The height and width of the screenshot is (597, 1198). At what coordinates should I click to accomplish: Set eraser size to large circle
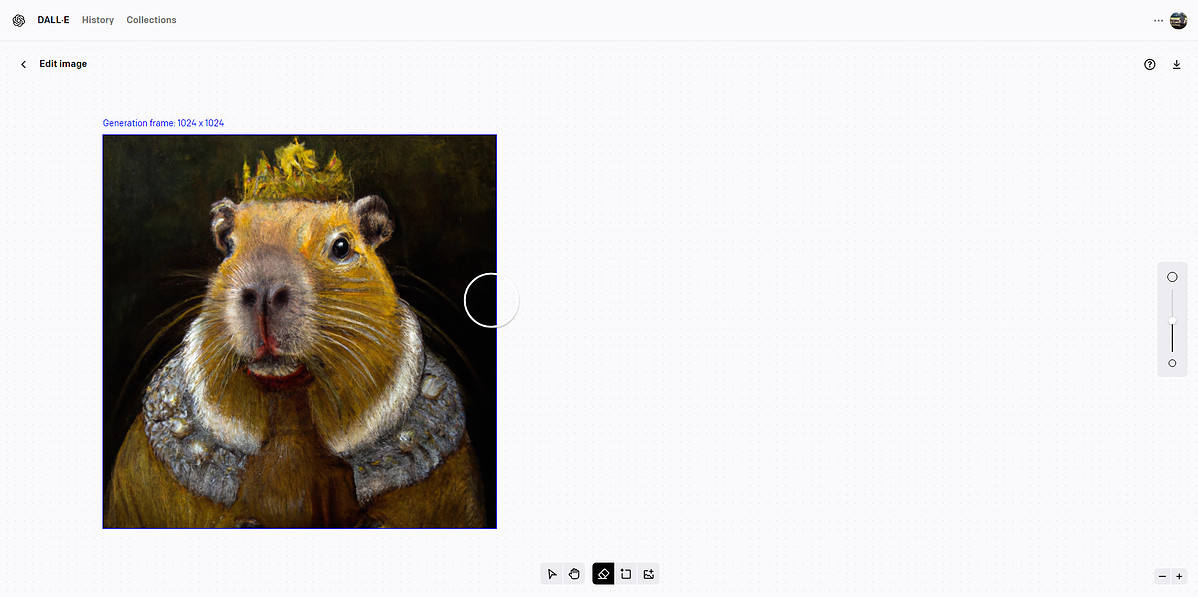(x=1172, y=277)
